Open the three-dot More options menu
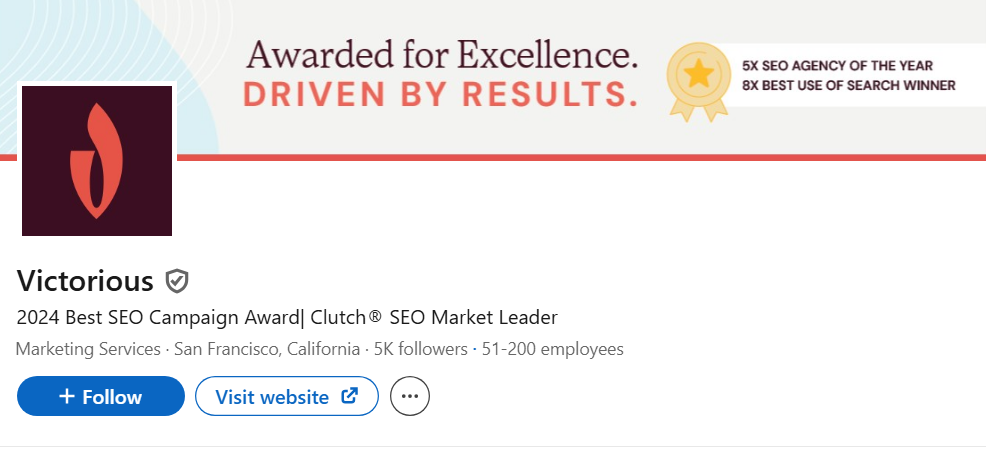Viewport: 986px width, 462px height. [409, 396]
